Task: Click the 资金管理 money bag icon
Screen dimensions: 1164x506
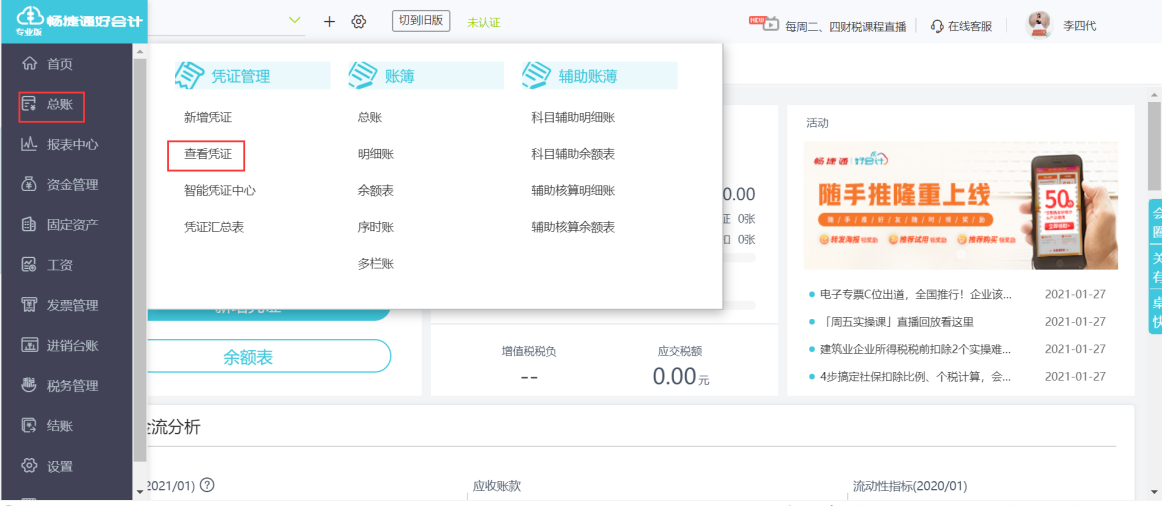Action: [30, 184]
